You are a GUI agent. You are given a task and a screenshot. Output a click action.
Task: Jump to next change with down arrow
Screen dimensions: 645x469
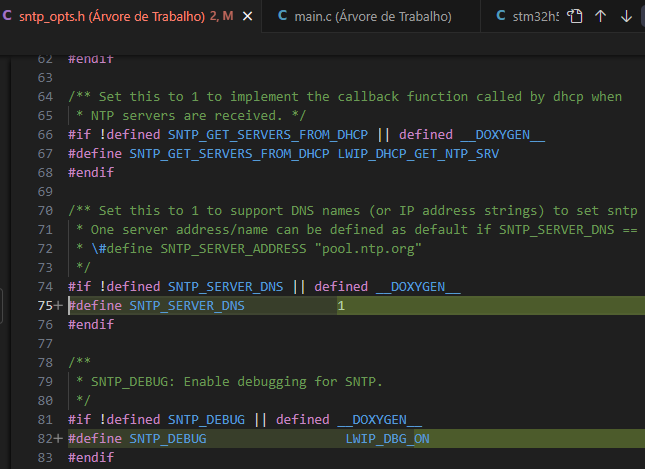click(625, 17)
